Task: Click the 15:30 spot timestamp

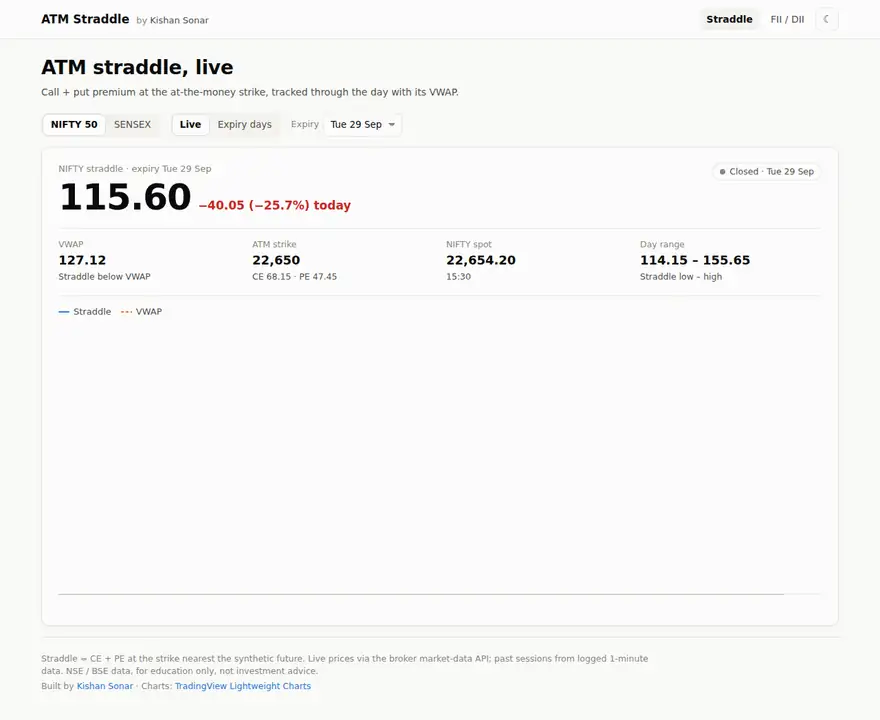Action: (x=459, y=277)
